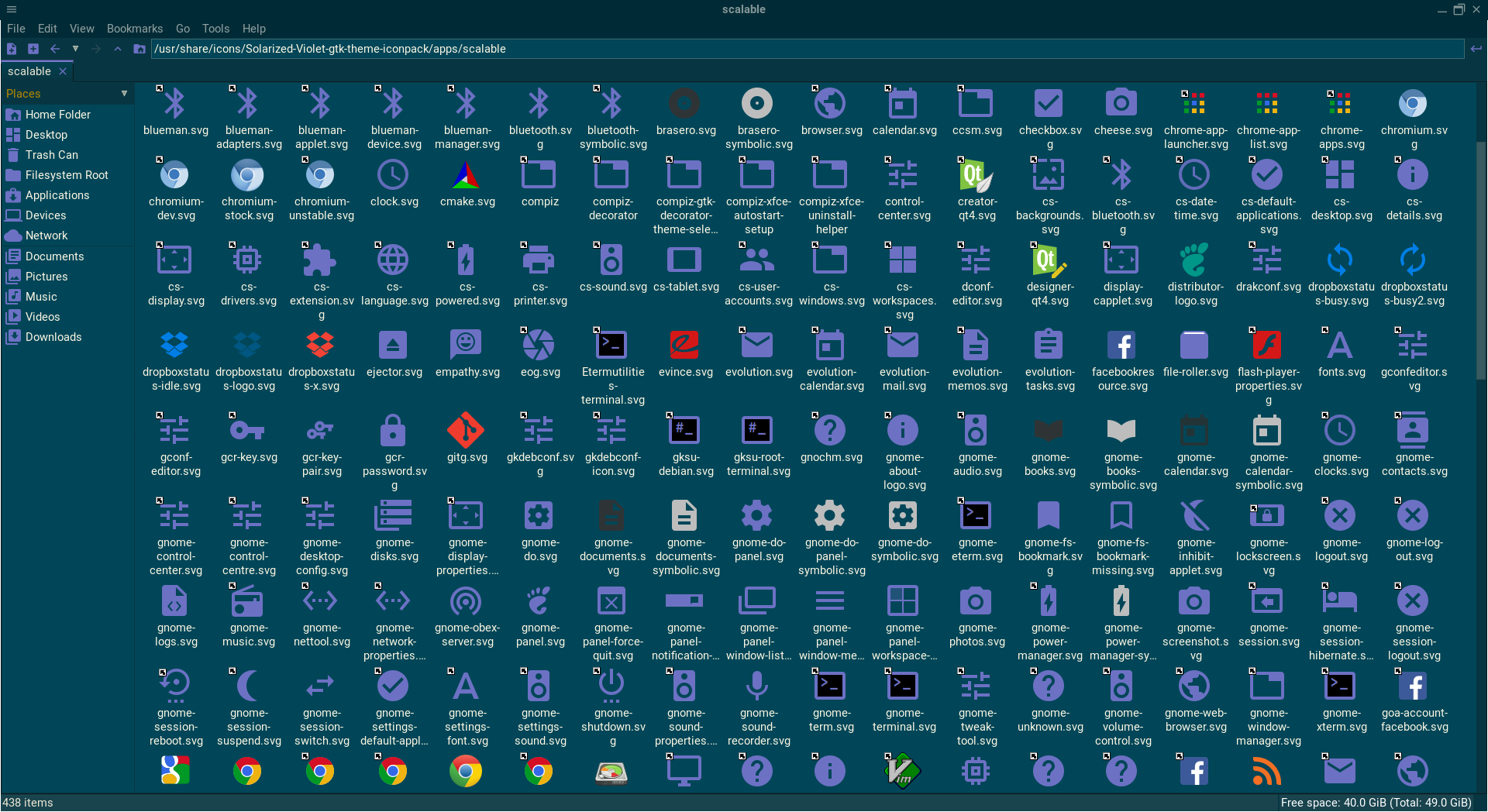Click the new tab toolbar icon

(x=12, y=49)
